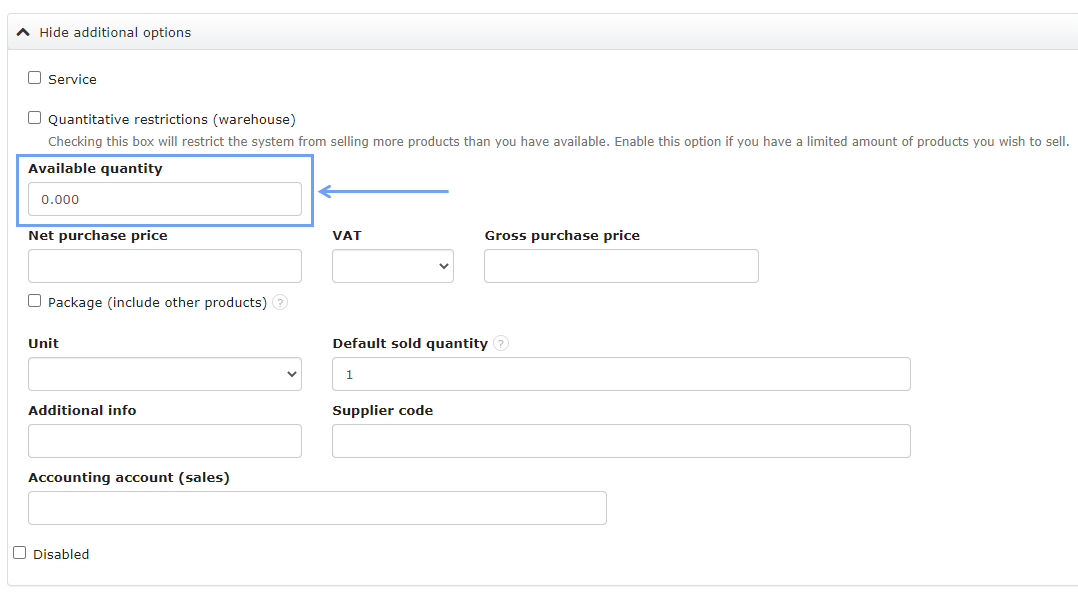Open the Unit dropdown
The width and height of the screenshot is (1078, 595).
[x=165, y=374]
